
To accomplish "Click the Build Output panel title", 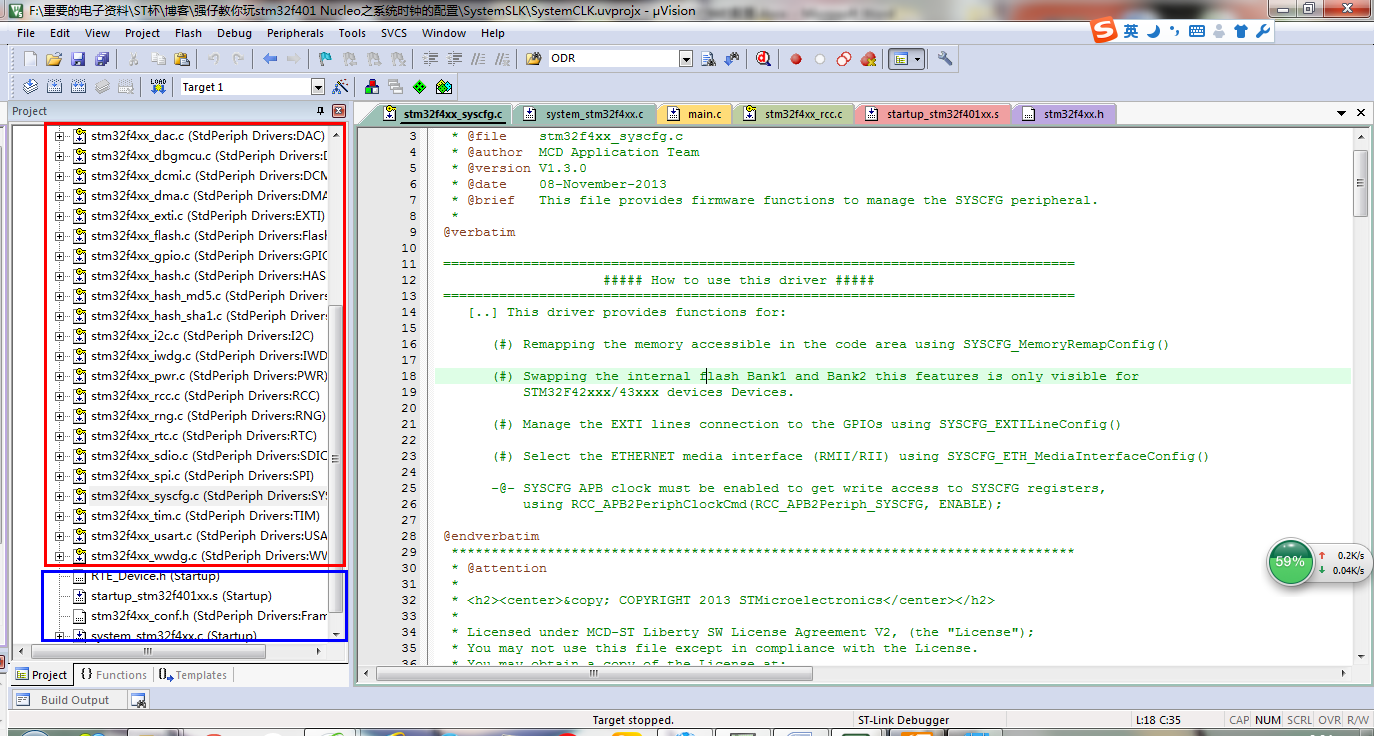I will tap(75, 700).
